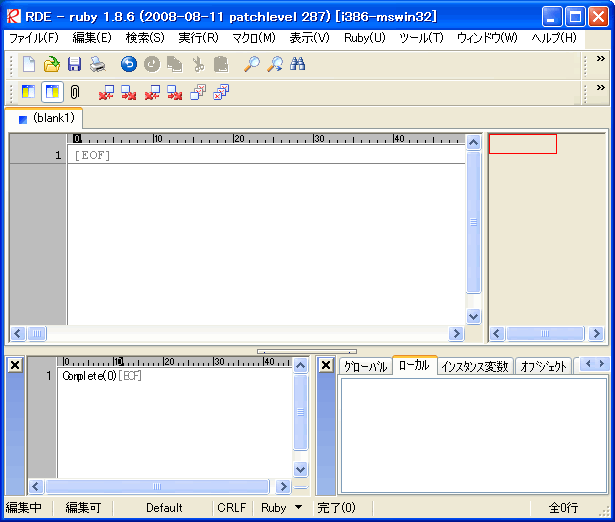The image size is (615, 522).
Task: Click the editor scroll-down arrow
Action: tap(473, 316)
